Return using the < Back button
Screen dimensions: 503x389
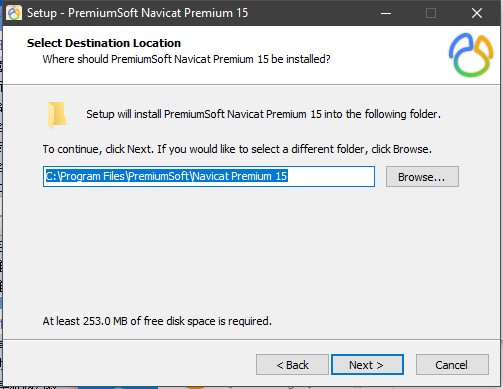pyautogui.click(x=292, y=365)
